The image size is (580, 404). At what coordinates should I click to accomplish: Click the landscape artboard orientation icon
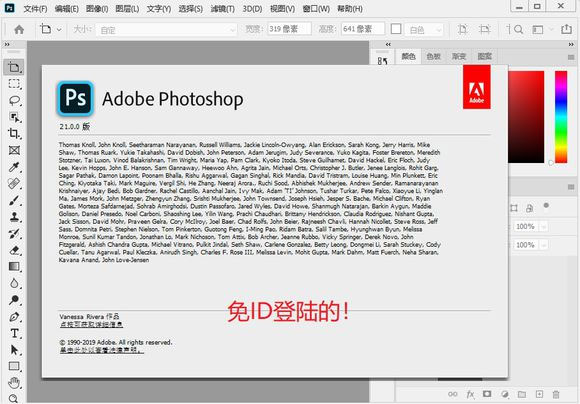point(485,29)
